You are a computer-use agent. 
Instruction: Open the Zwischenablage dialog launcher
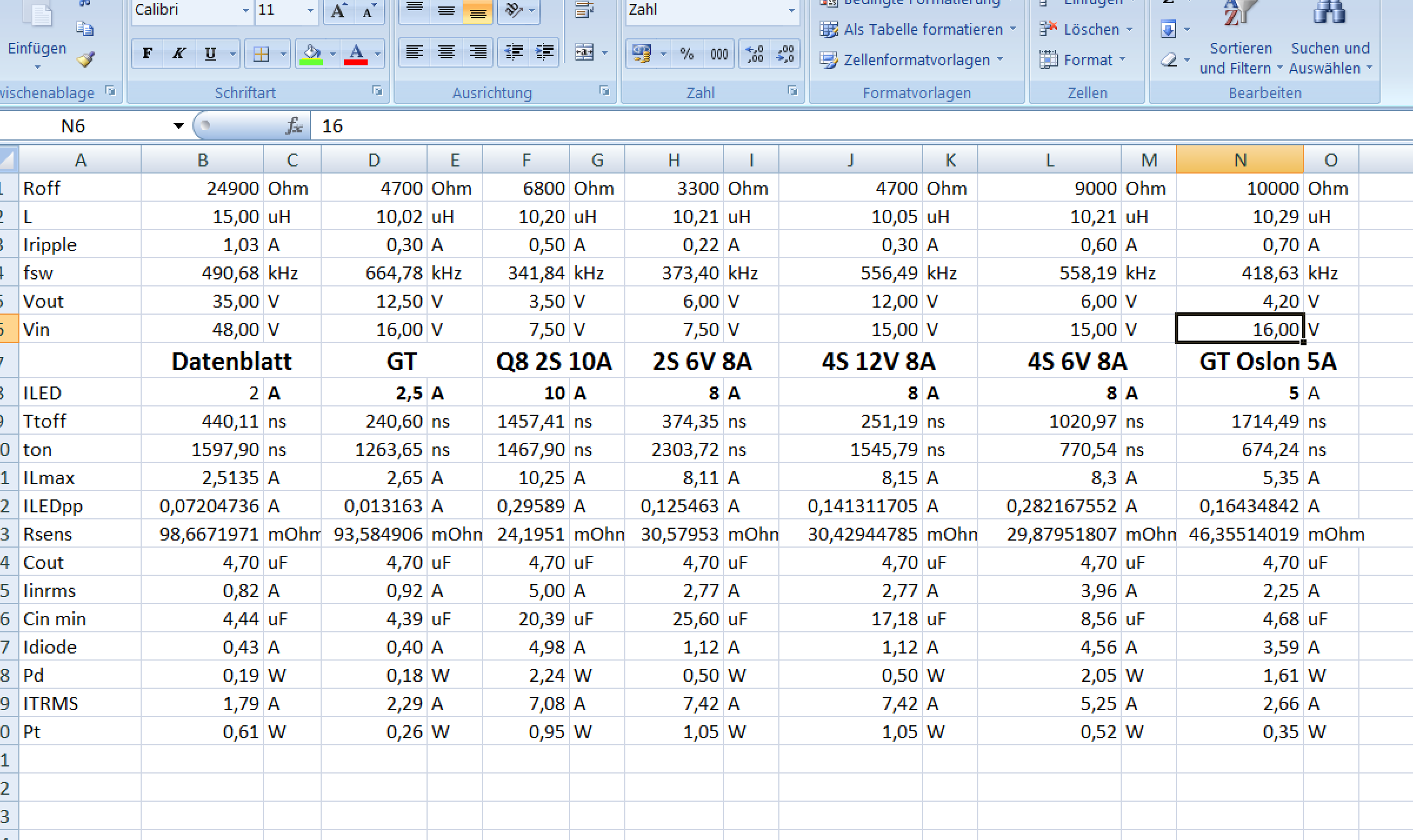tap(110, 91)
